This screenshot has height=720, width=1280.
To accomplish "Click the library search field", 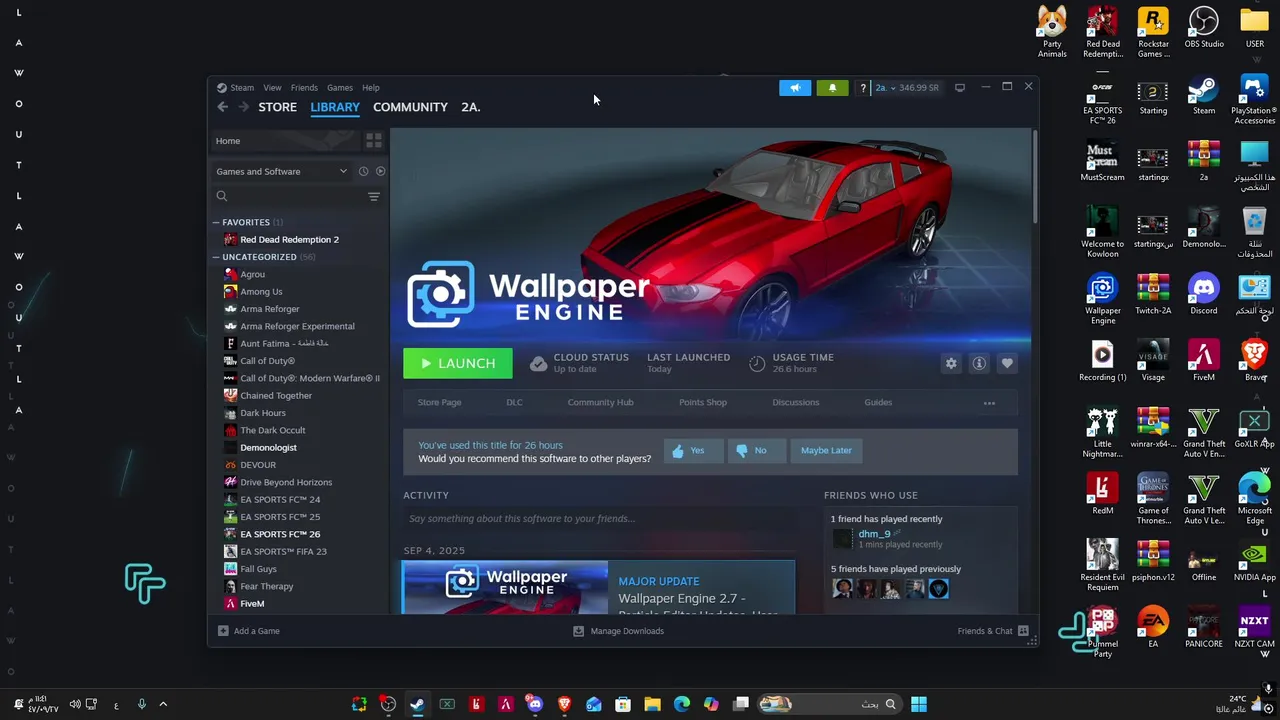I will pos(288,197).
